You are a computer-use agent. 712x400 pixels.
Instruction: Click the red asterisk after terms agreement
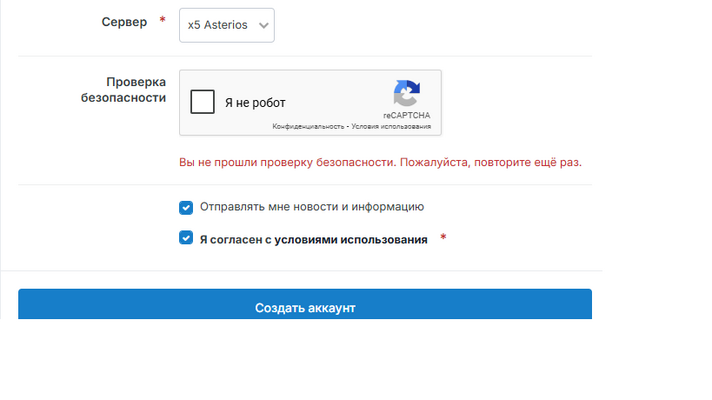click(443, 239)
